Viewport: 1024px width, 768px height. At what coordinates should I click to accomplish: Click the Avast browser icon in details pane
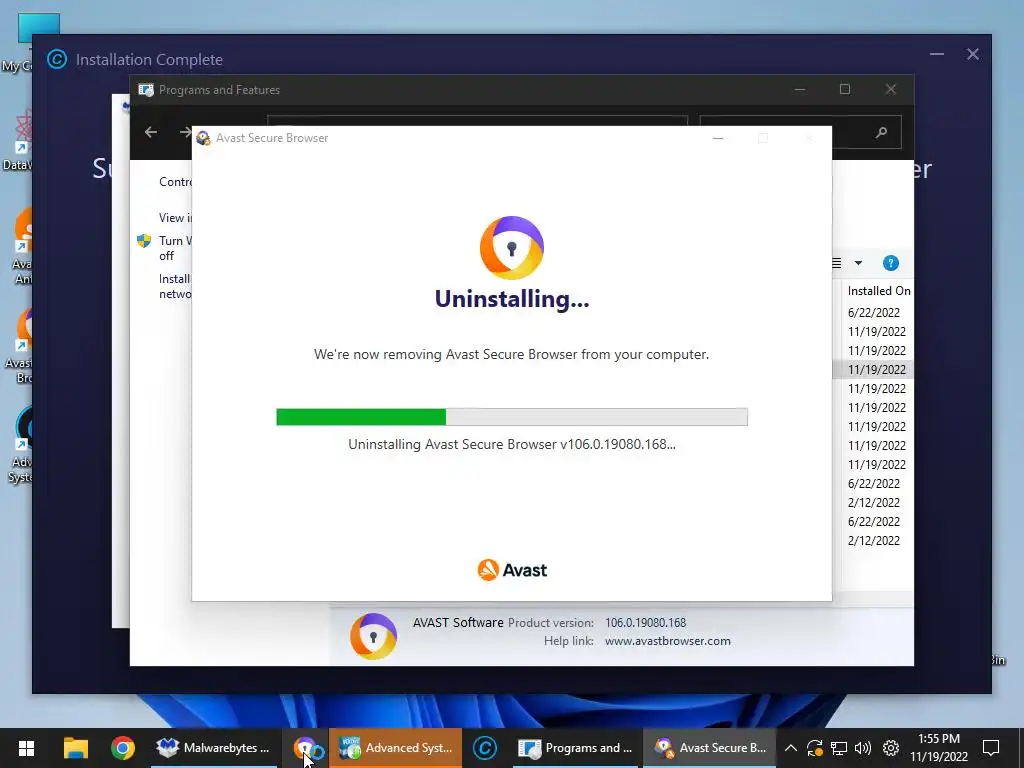coord(373,636)
